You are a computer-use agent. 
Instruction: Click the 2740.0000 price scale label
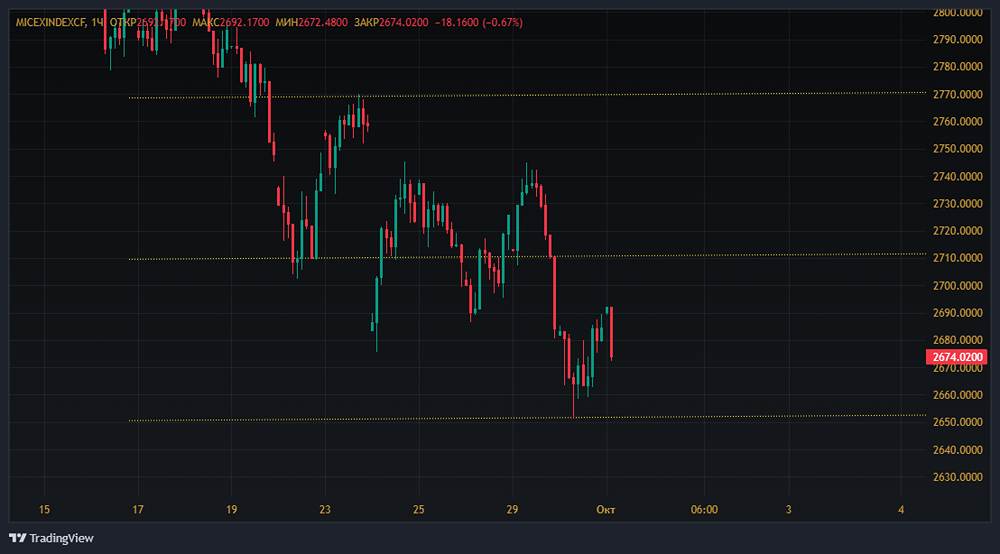(957, 177)
